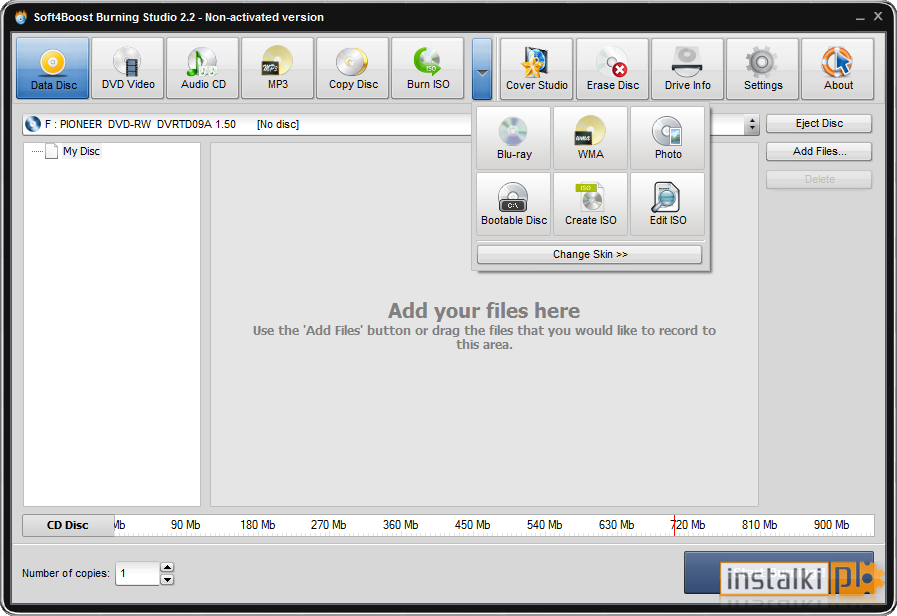Select My Disc in the tree

point(81,151)
